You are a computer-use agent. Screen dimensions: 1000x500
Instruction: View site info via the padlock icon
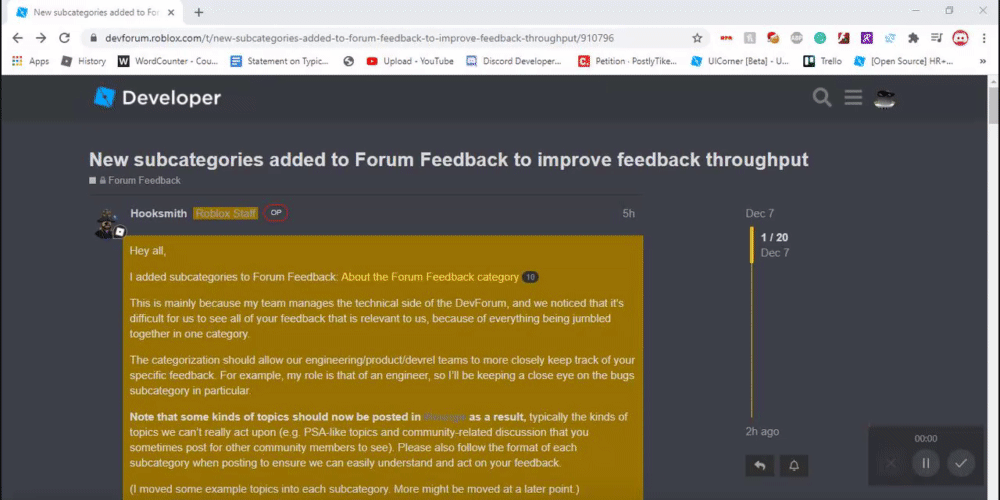(94, 38)
